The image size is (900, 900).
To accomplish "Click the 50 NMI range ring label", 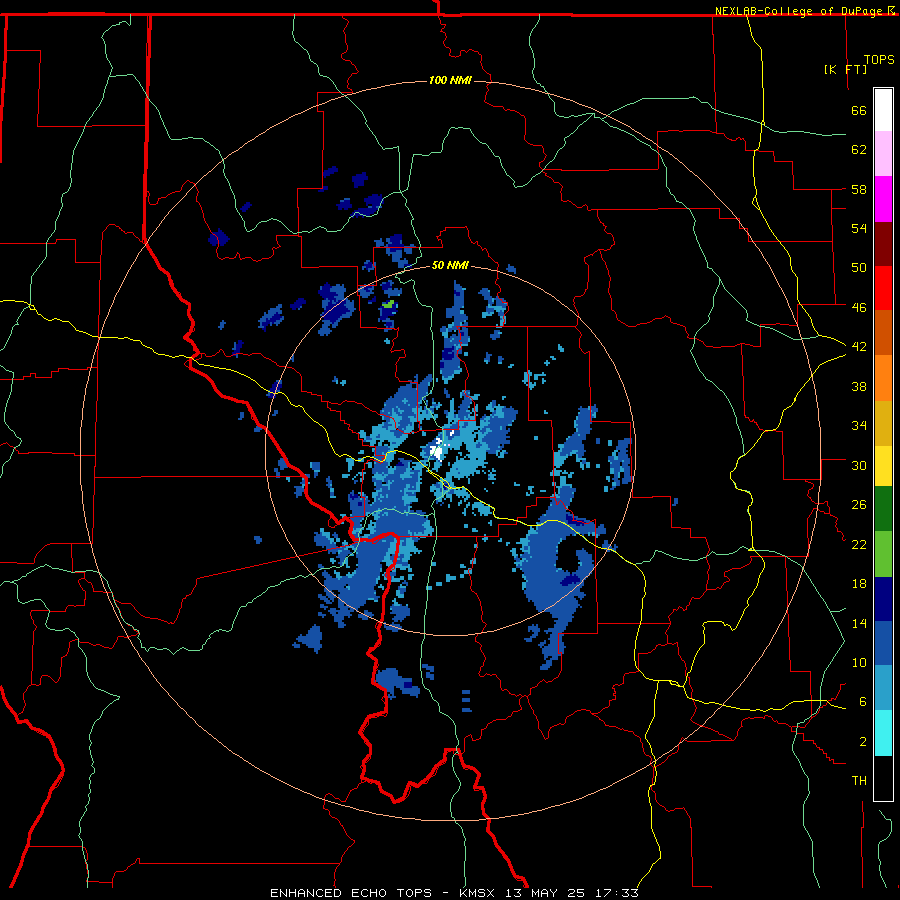I will click(x=450, y=265).
